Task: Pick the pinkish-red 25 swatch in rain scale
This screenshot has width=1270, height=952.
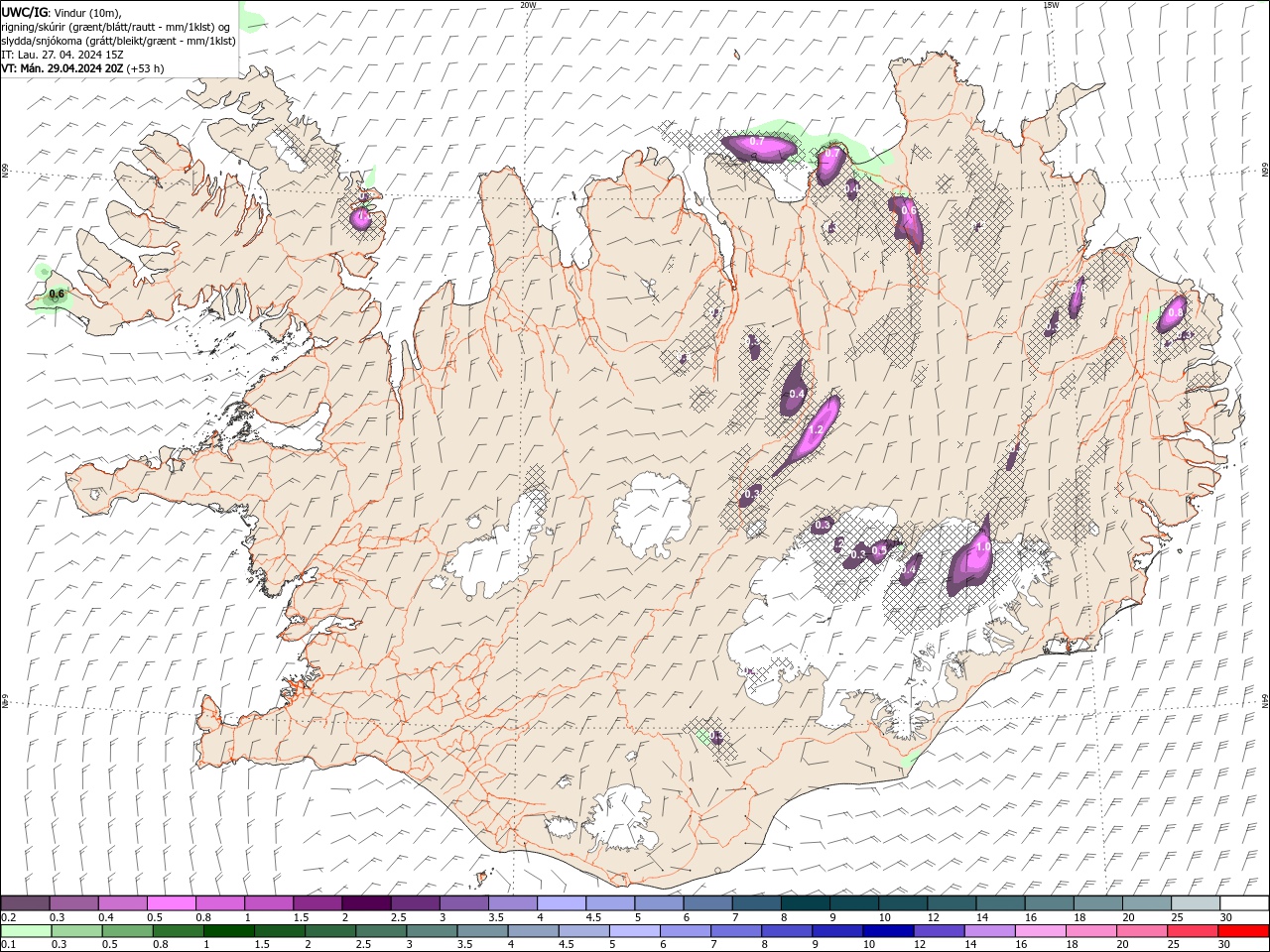Action: 1192,931
